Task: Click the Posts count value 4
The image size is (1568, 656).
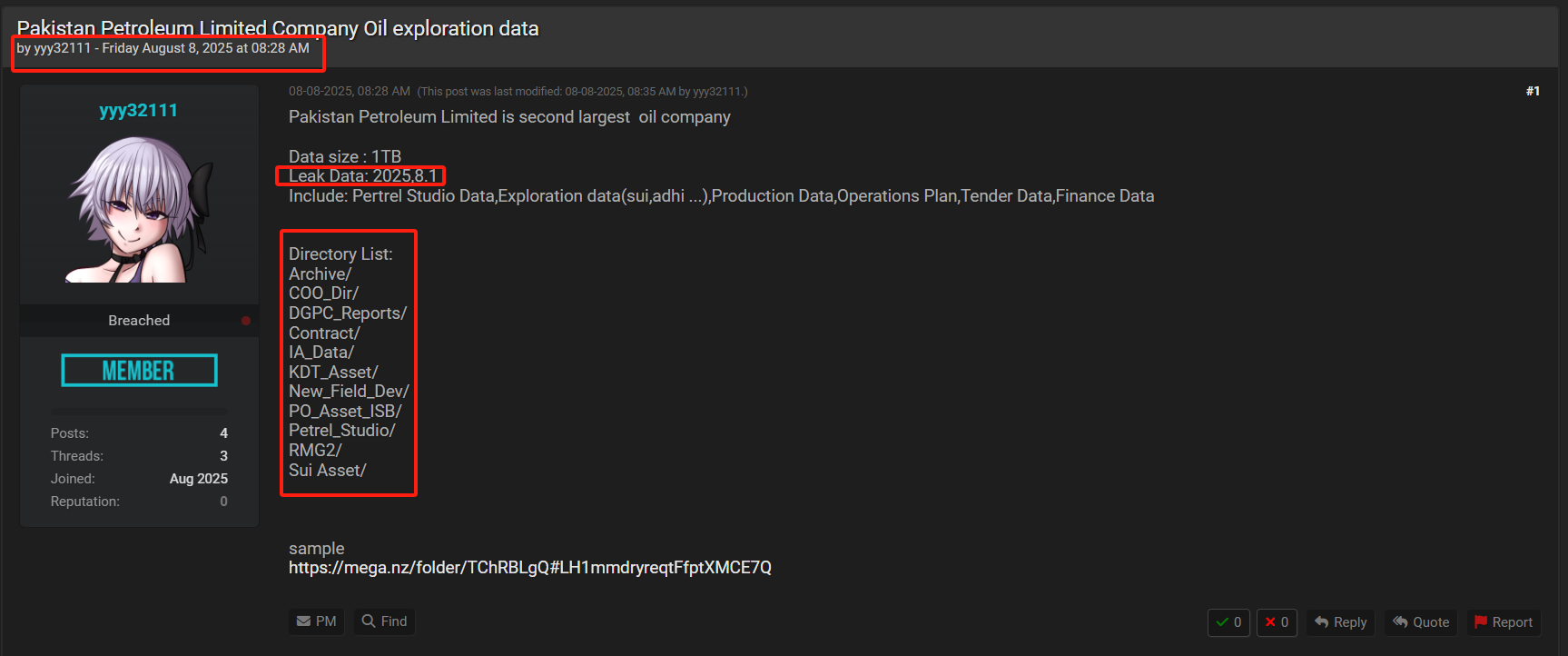Action: [x=223, y=433]
